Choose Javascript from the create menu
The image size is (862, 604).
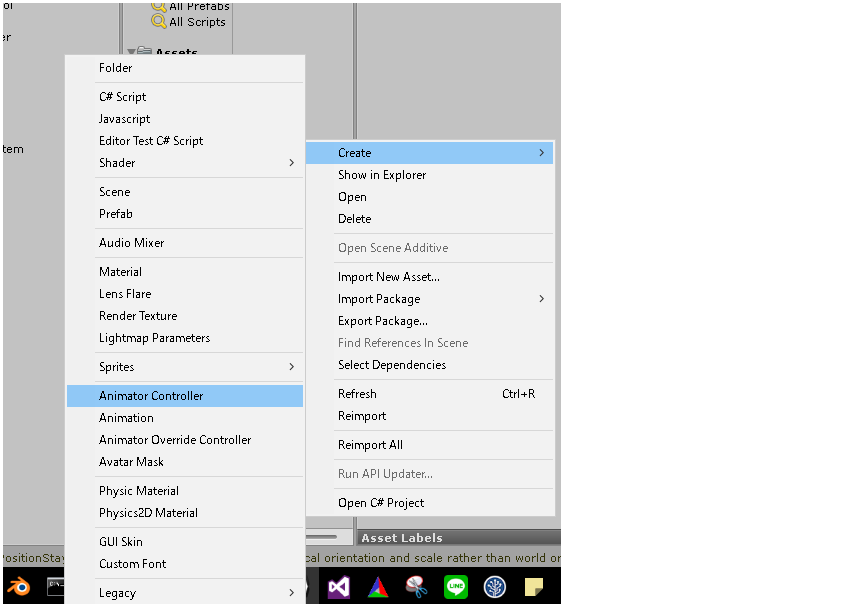[x=185, y=119]
